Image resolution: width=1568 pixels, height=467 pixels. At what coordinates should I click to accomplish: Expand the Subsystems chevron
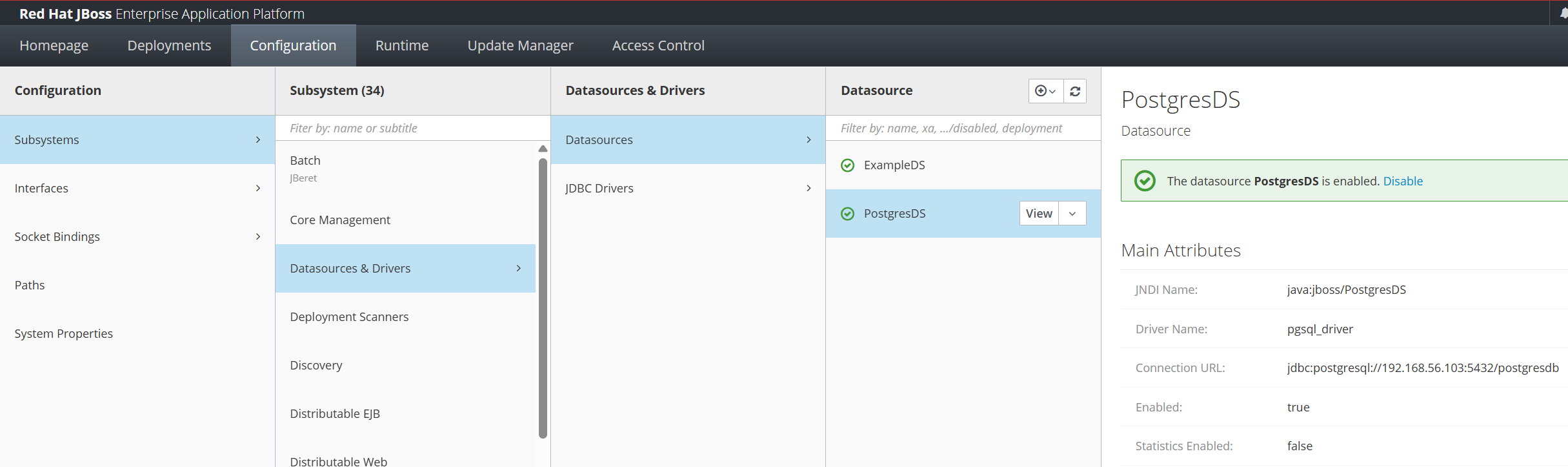pyautogui.click(x=258, y=140)
